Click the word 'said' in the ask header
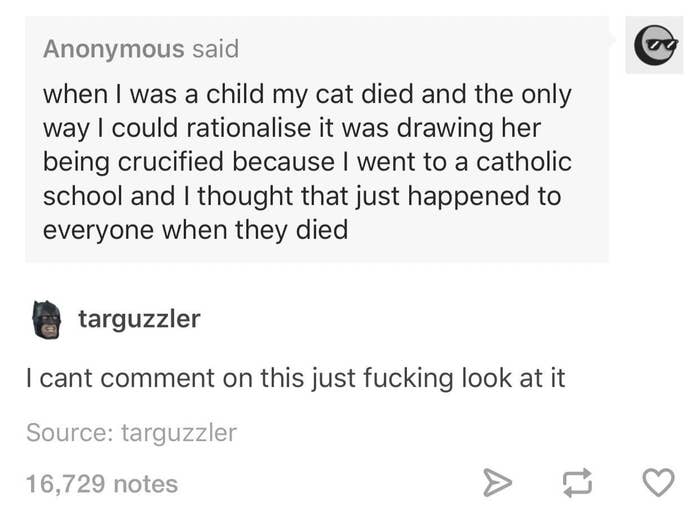This screenshot has height=528, width=700. pos(215,48)
